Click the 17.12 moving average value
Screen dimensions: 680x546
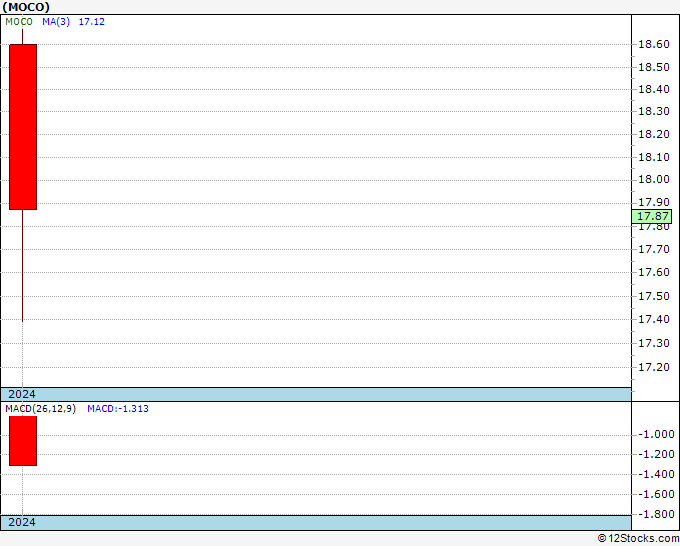pos(92,22)
